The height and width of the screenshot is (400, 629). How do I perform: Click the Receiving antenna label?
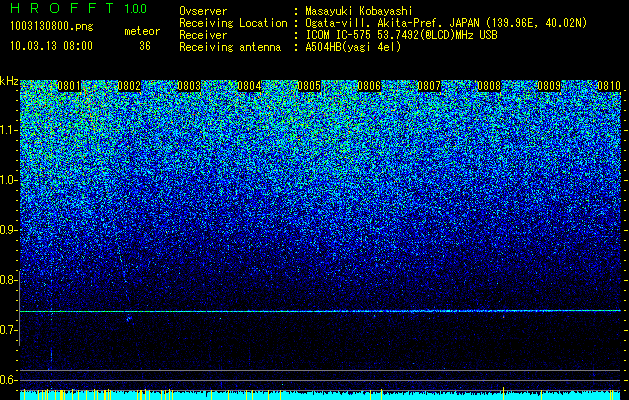pyautogui.click(x=230, y=47)
